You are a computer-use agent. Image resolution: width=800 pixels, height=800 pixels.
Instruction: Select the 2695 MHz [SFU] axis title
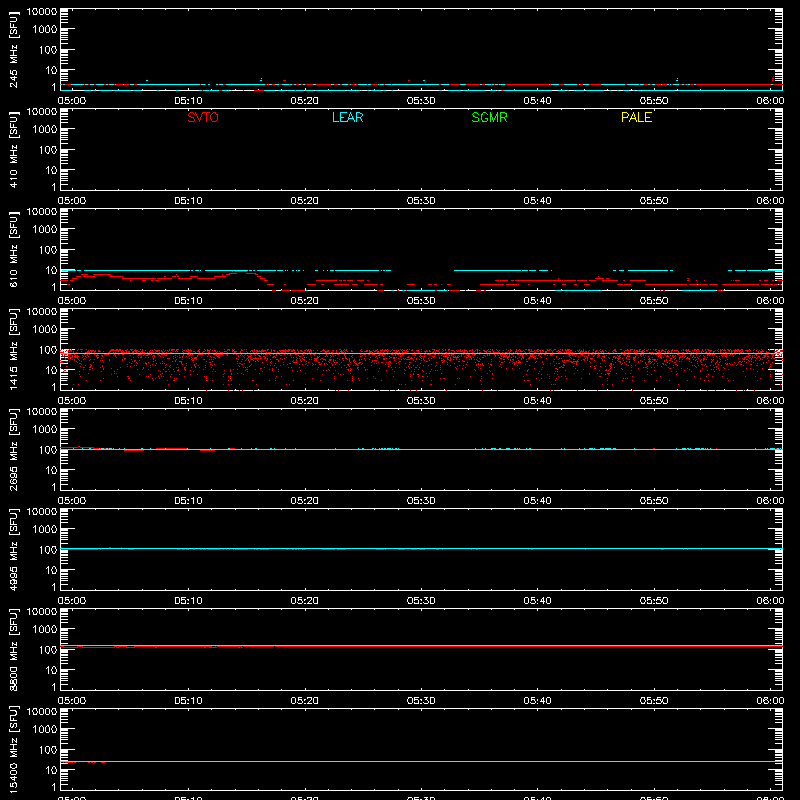pos(13,449)
